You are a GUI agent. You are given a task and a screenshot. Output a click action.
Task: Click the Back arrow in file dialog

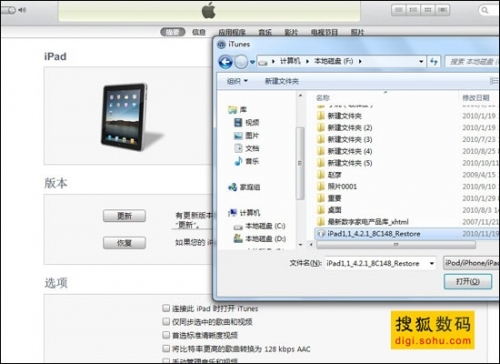(x=225, y=62)
